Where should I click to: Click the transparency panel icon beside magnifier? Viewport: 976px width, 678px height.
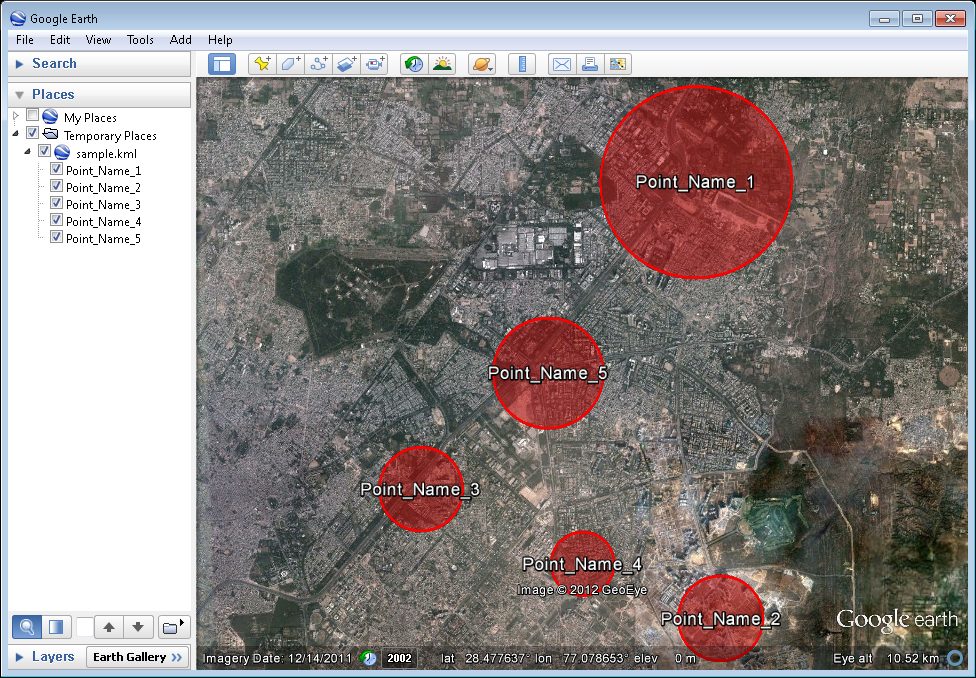[56, 627]
